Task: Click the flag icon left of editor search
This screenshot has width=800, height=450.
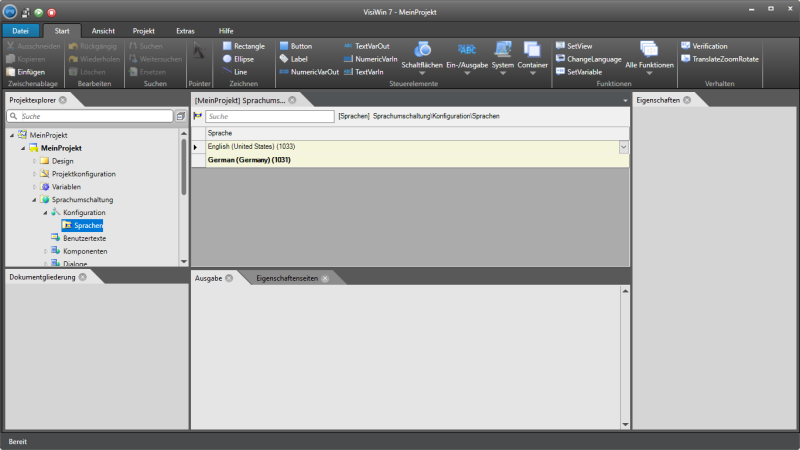Action: coord(197,116)
